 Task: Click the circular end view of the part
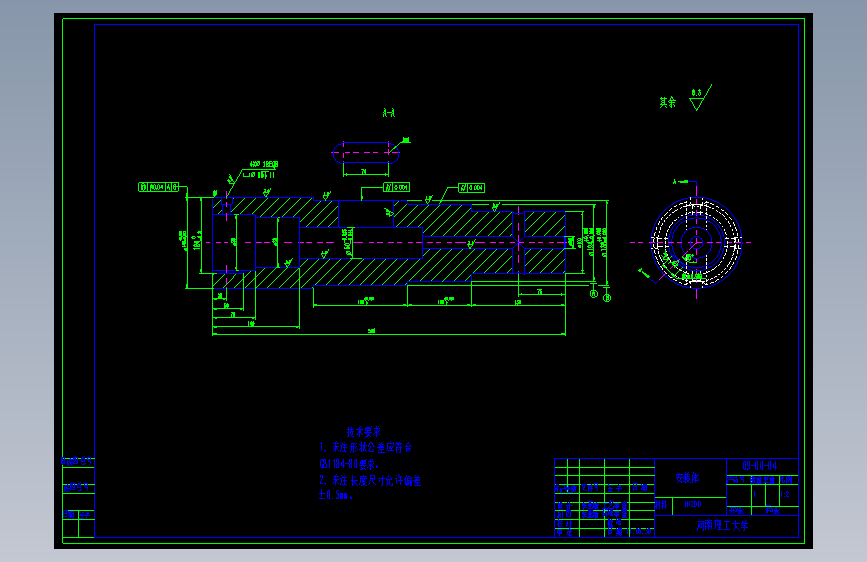[696, 242]
